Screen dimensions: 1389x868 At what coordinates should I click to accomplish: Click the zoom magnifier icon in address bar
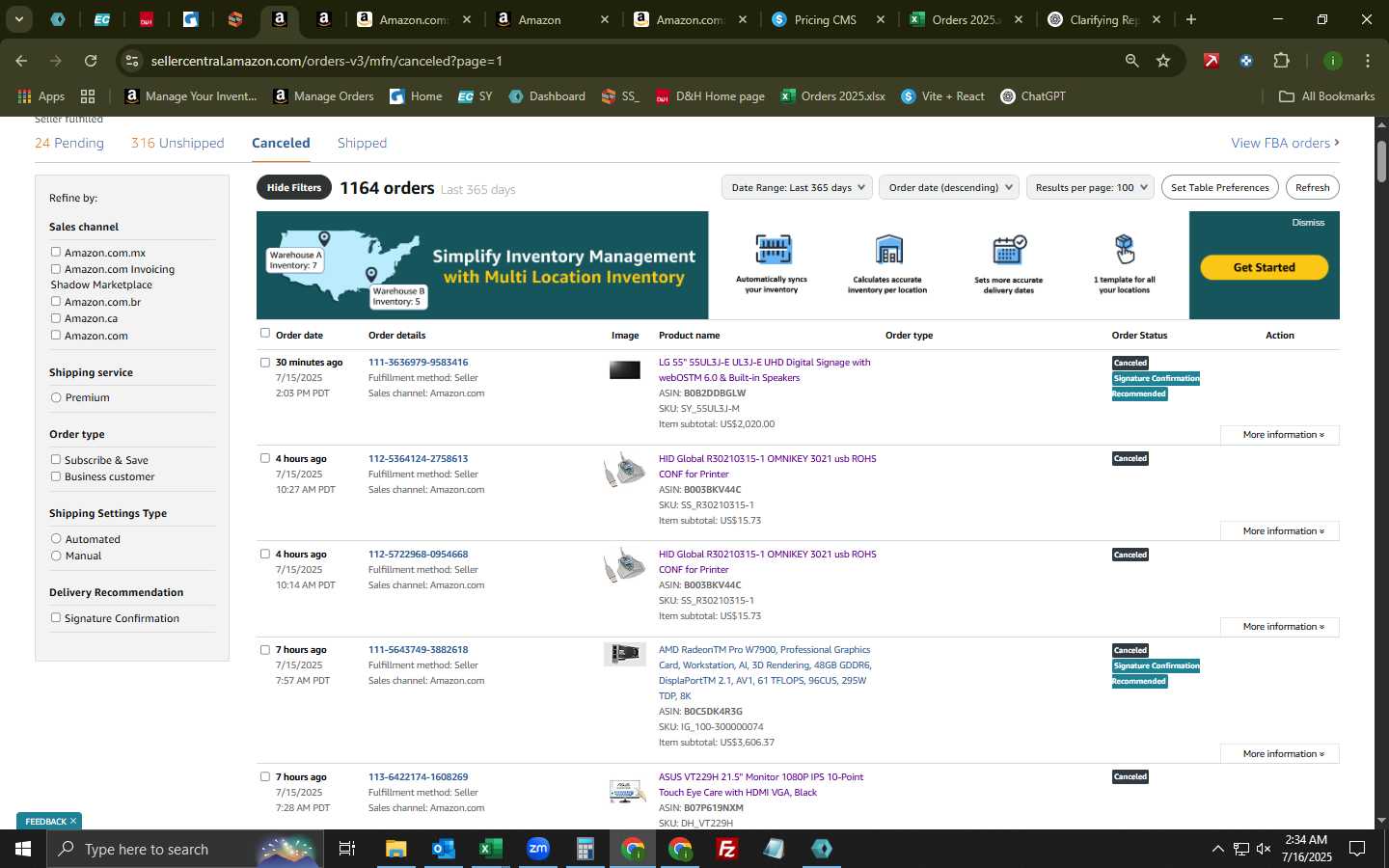point(1131,61)
